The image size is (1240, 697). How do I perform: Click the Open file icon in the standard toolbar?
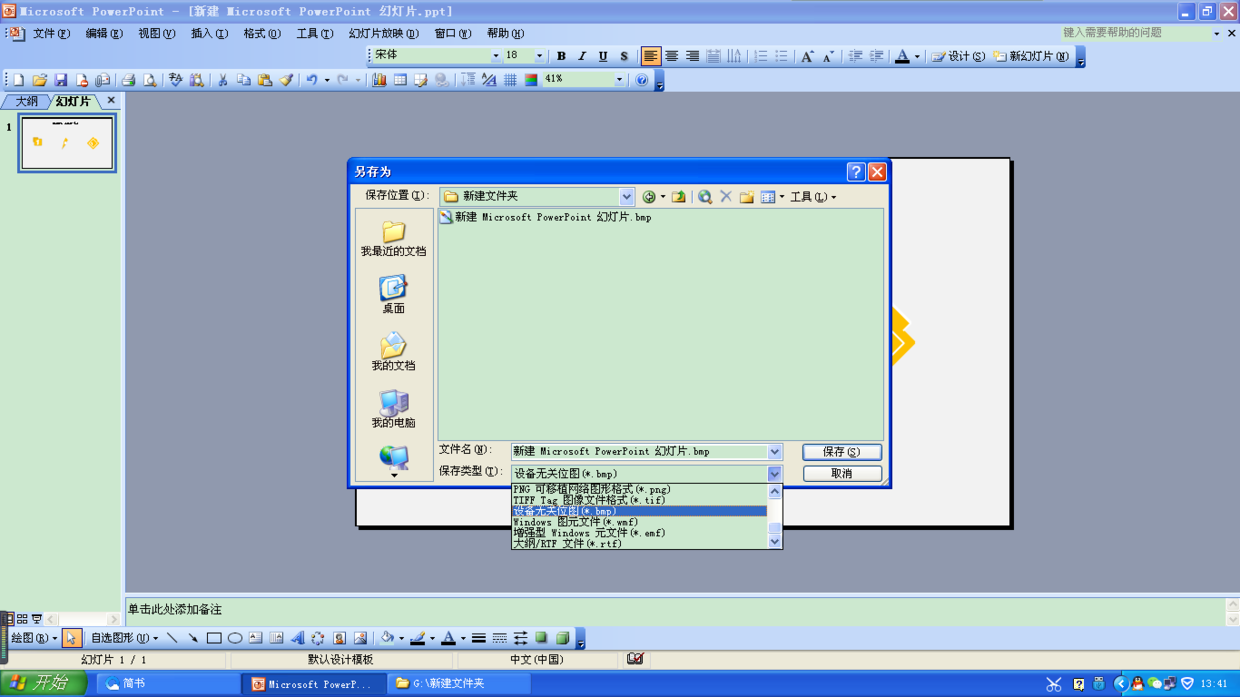[40, 80]
